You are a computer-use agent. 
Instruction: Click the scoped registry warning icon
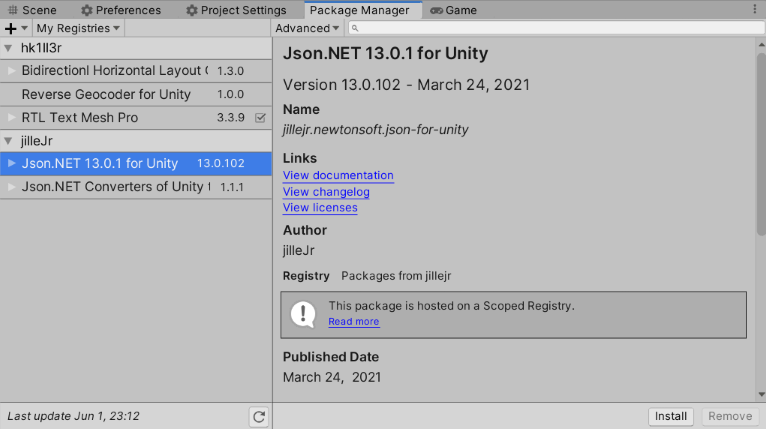click(x=303, y=314)
